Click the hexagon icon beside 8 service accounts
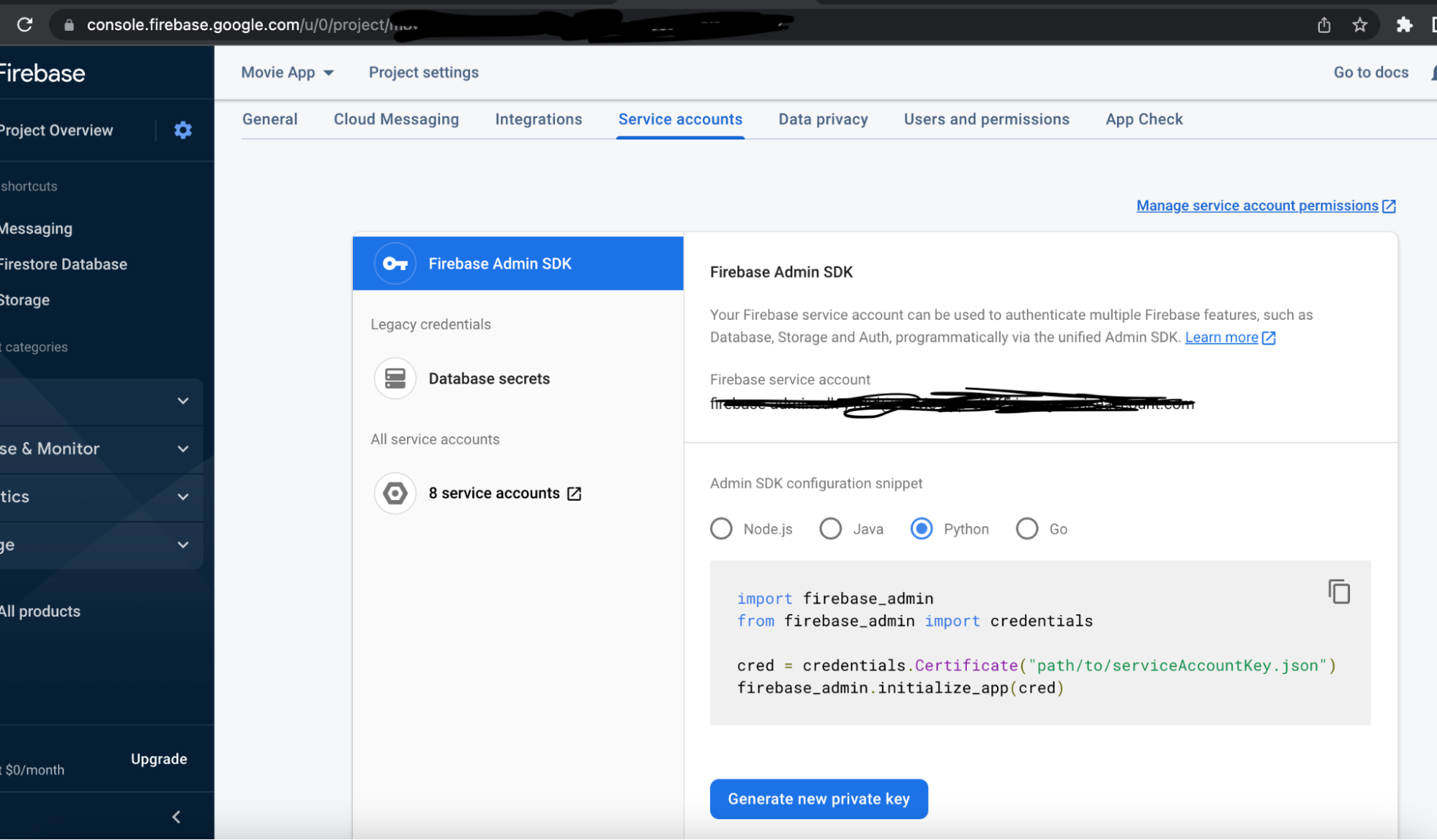Image resolution: width=1437 pixels, height=840 pixels. click(x=395, y=493)
